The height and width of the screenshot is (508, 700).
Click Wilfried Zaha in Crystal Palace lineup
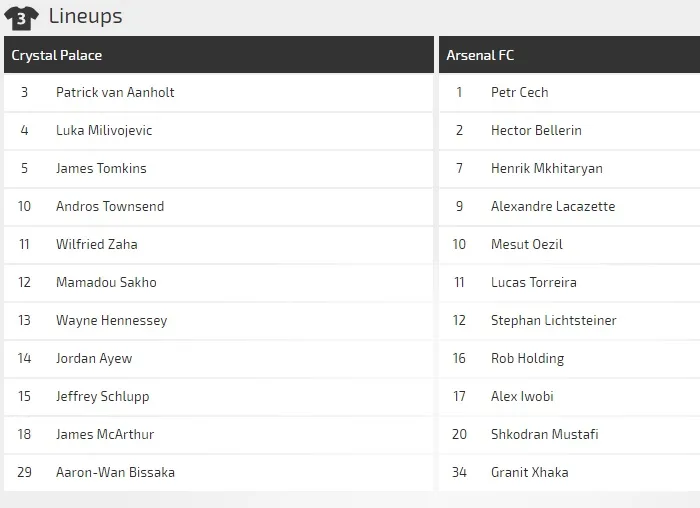pos(97,244)
